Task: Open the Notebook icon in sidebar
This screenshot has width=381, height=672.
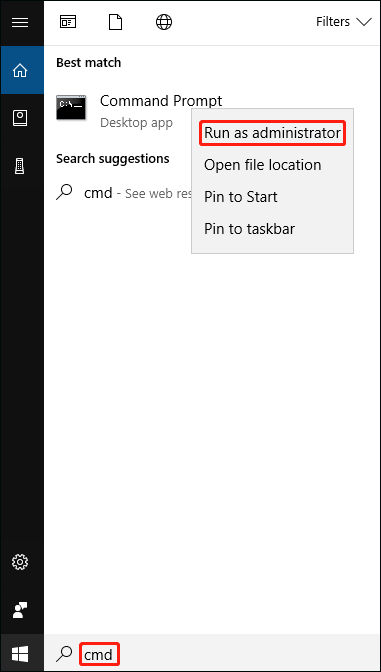Action: pyautogui.click(x=20, y=117)
